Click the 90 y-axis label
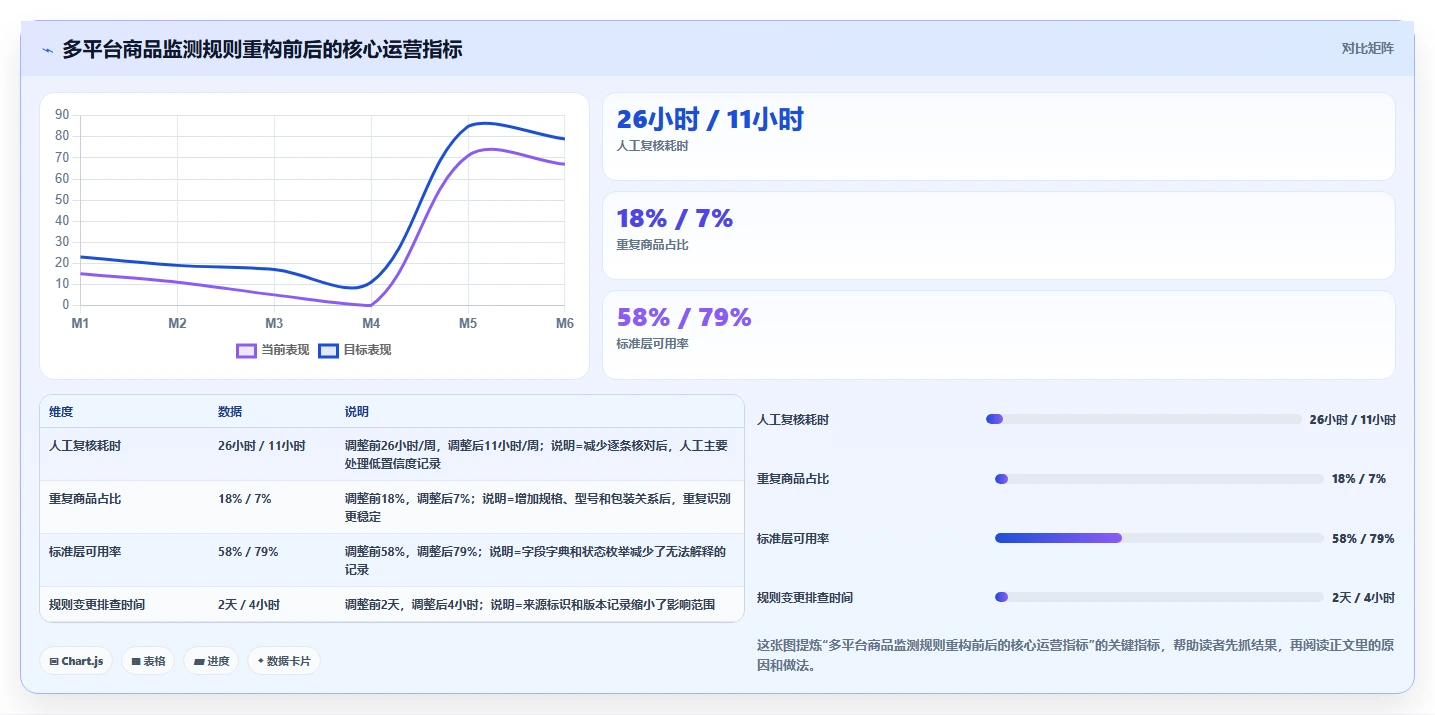The width and height of the screenshot is (1435, 715). [62, 115]
